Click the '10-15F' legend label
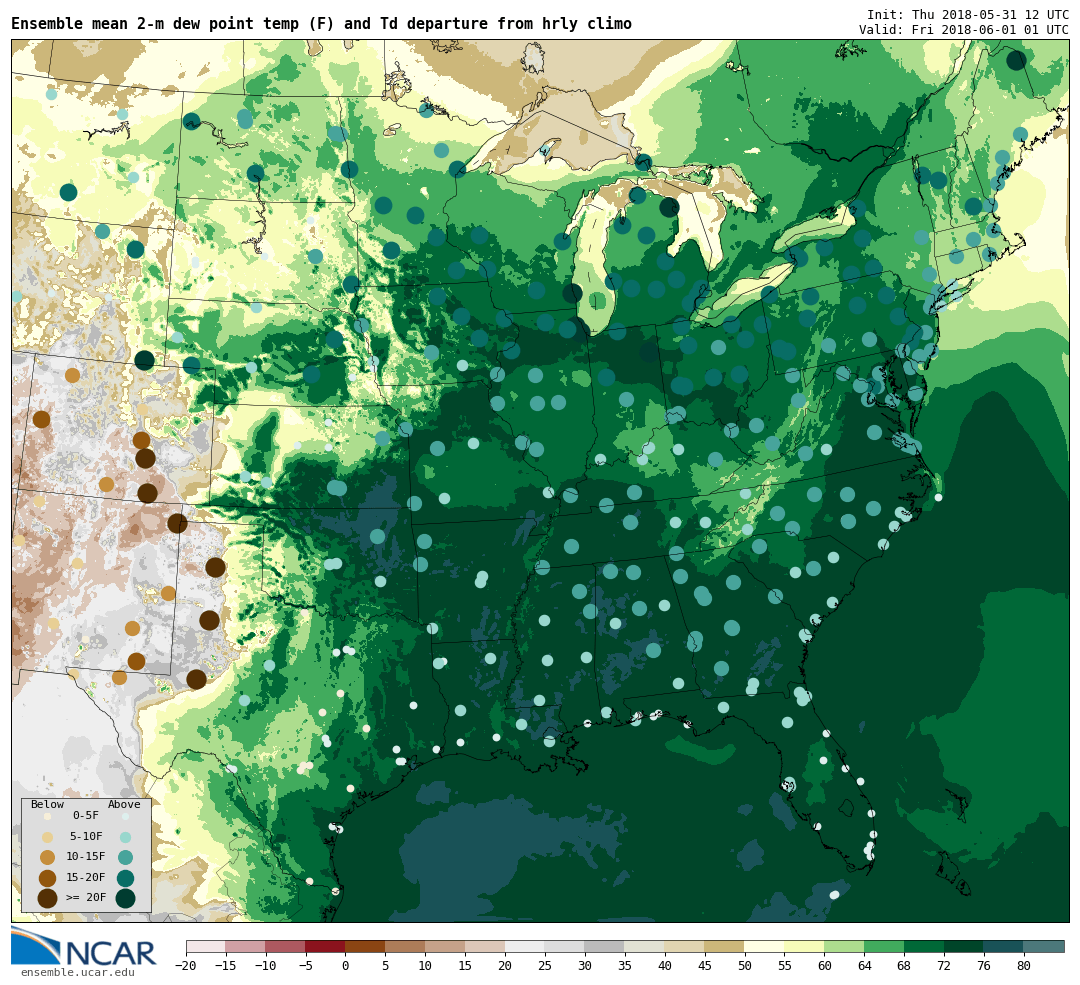Image resolution: width=1080 pixels, height=985 pixels. (x=86, y=857)
